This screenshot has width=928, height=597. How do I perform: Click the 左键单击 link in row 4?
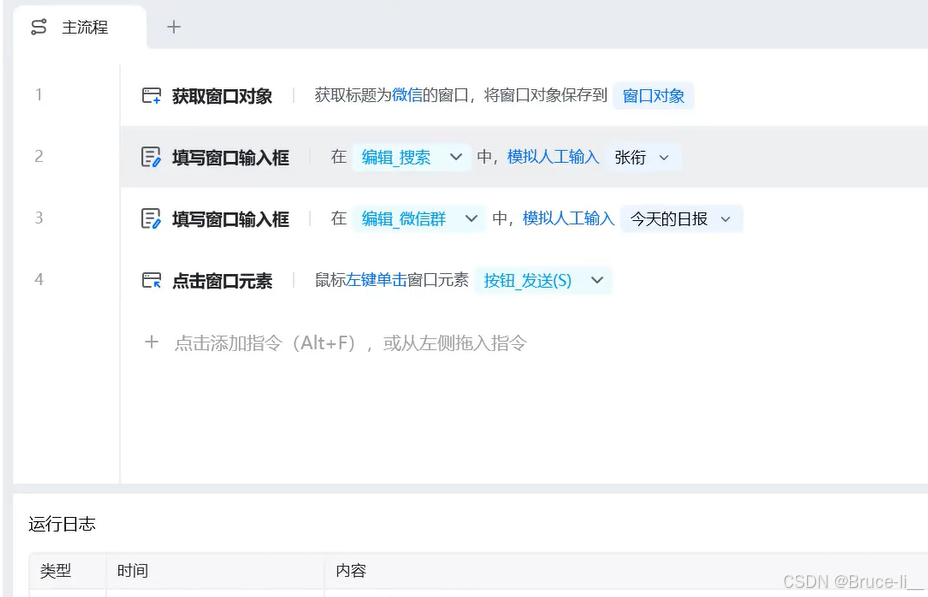click(x=376, y=280)
